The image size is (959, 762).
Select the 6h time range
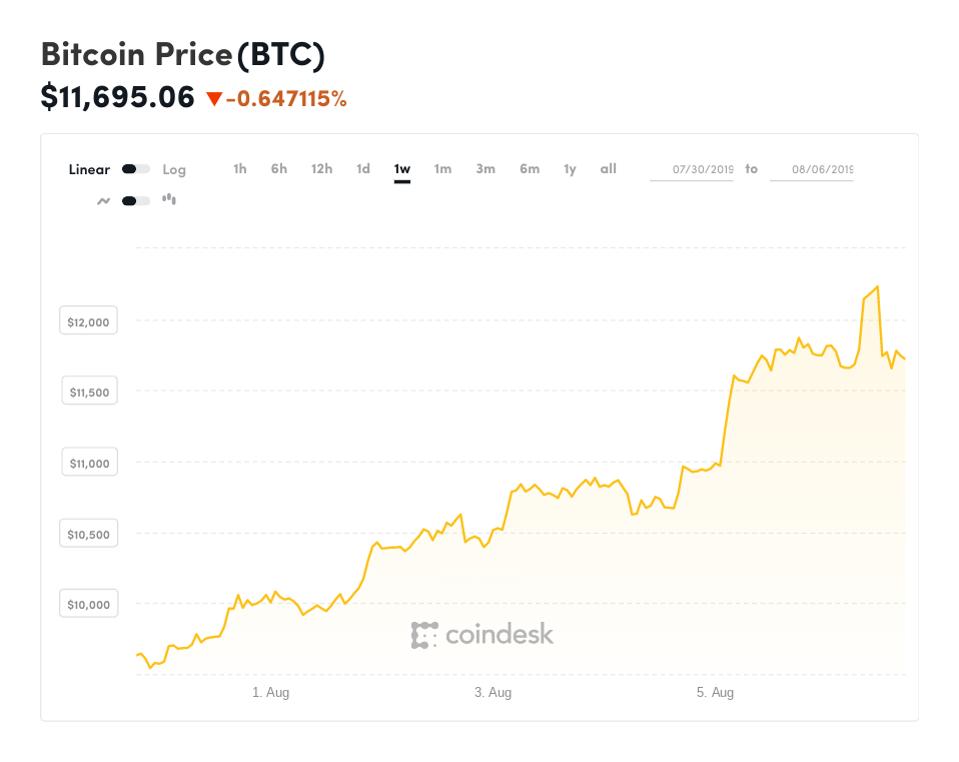[279, 169]
